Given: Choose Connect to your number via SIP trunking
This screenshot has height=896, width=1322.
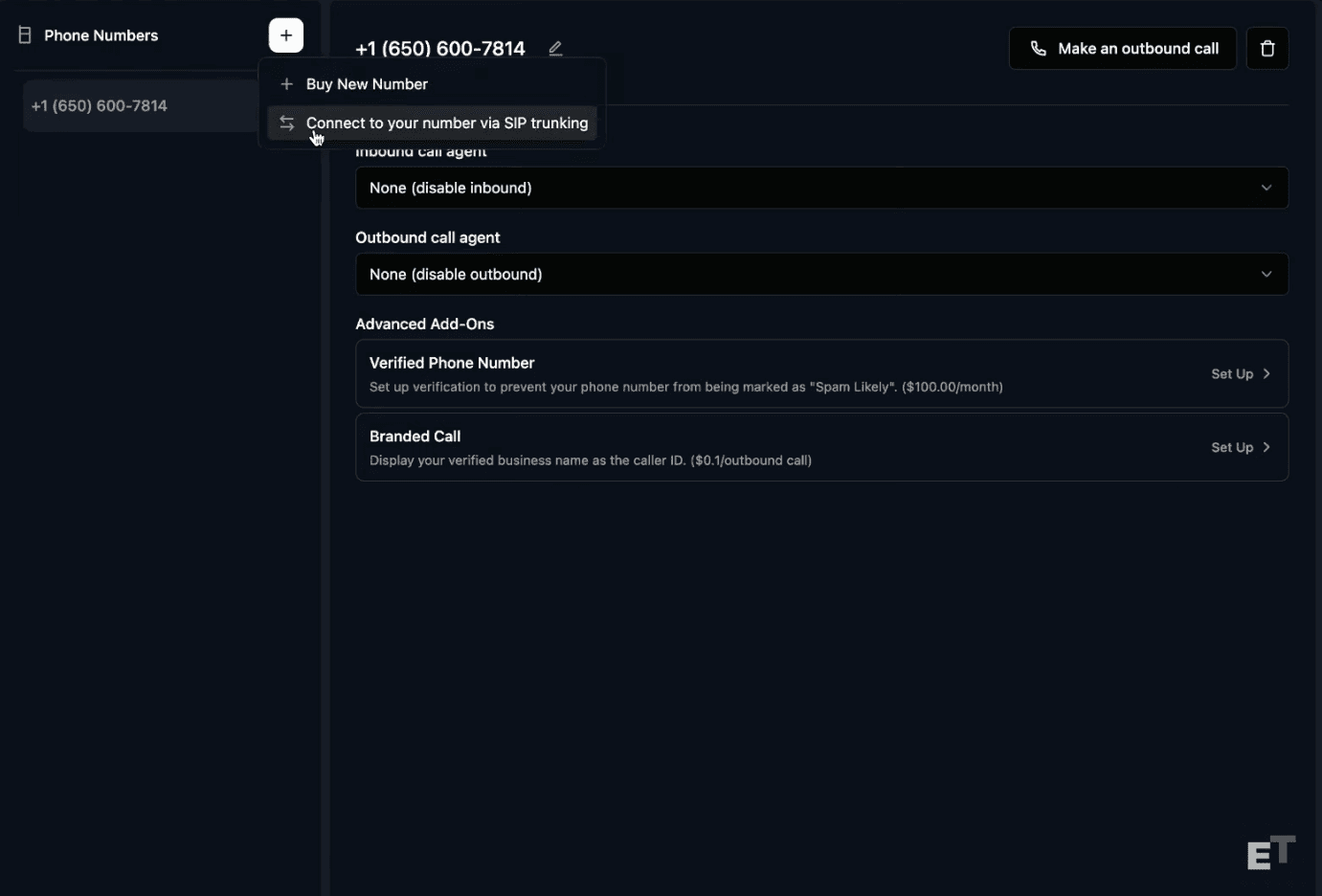Looking at the screenshot, I should [446, 123].
